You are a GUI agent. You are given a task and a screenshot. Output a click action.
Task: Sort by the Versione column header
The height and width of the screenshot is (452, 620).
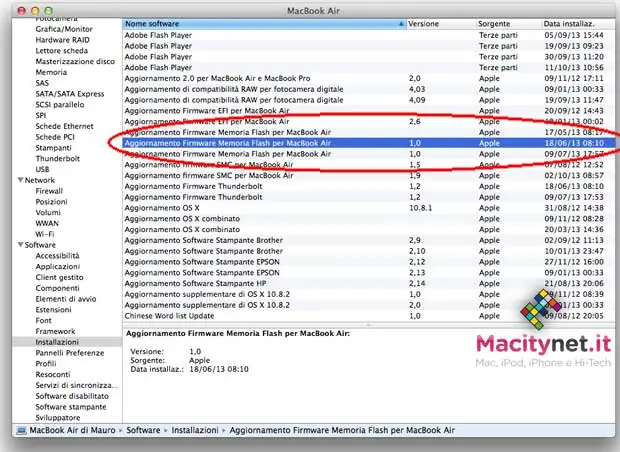click(x=441, y=24)
